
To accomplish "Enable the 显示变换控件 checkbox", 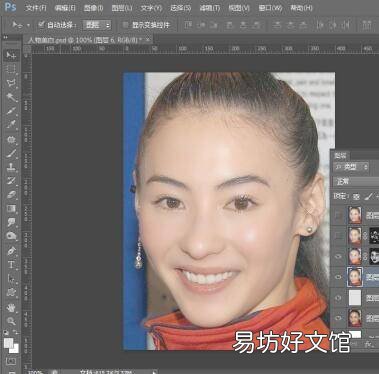I will click(125, 25).
